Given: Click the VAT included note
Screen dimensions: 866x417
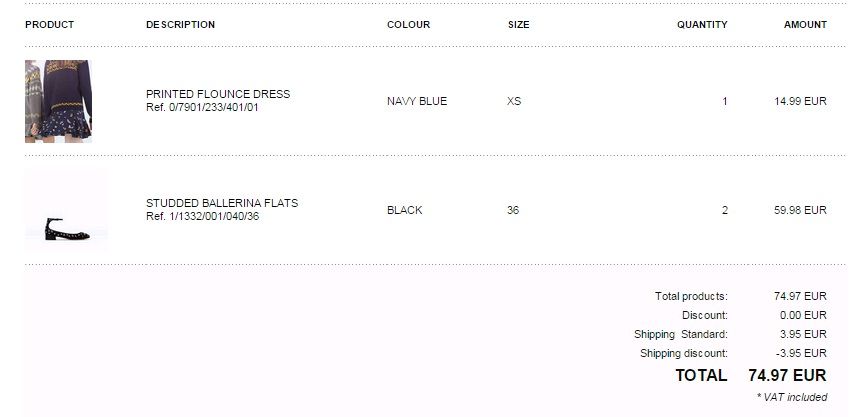Looking at the screenshot, I should pyautogui.click(x=792, y=397).
